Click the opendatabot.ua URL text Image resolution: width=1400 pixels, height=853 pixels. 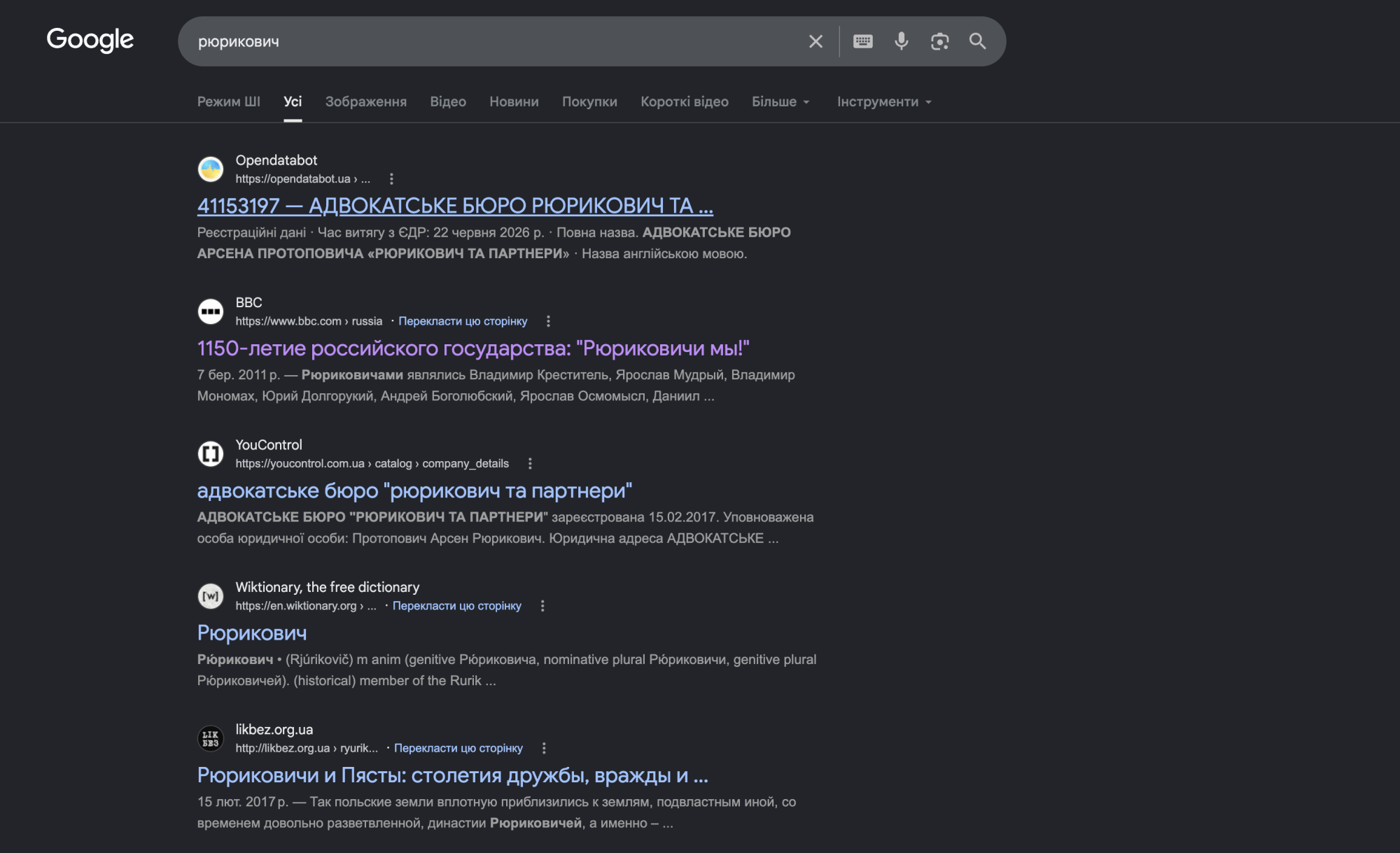pyautogui.click(x=302, y=179)
